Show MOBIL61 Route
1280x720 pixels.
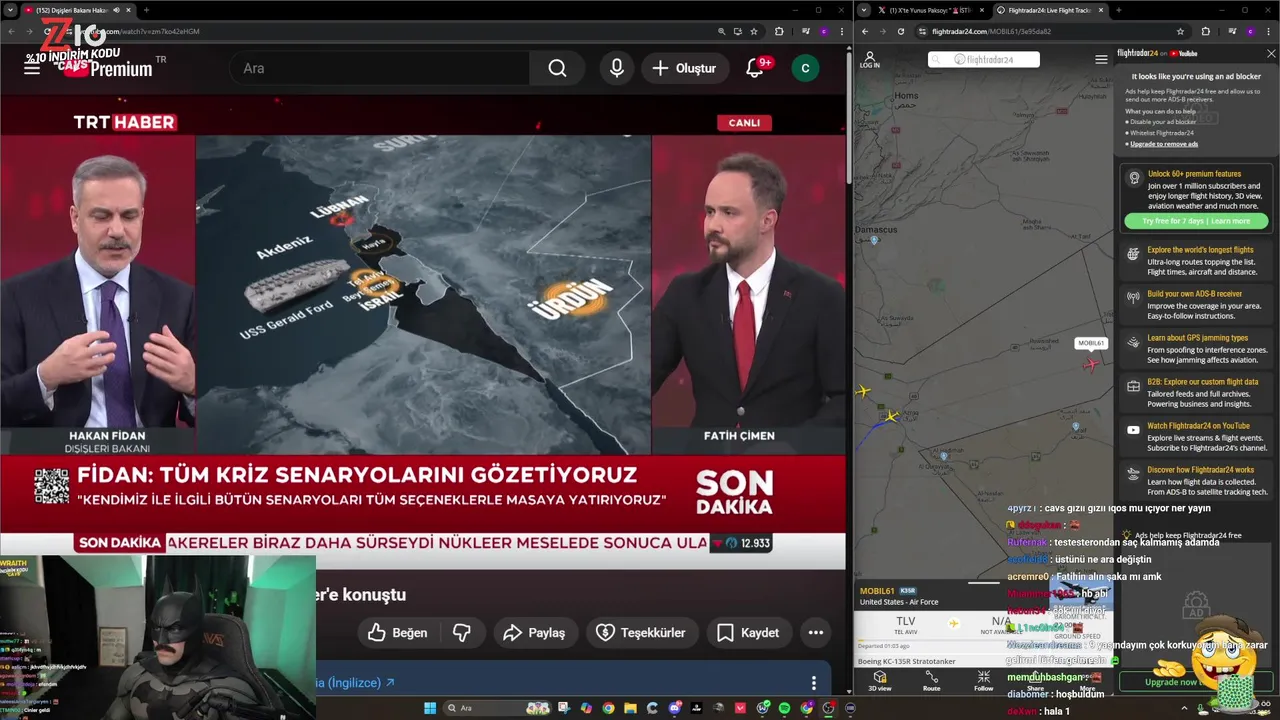[x=931, y=681]
